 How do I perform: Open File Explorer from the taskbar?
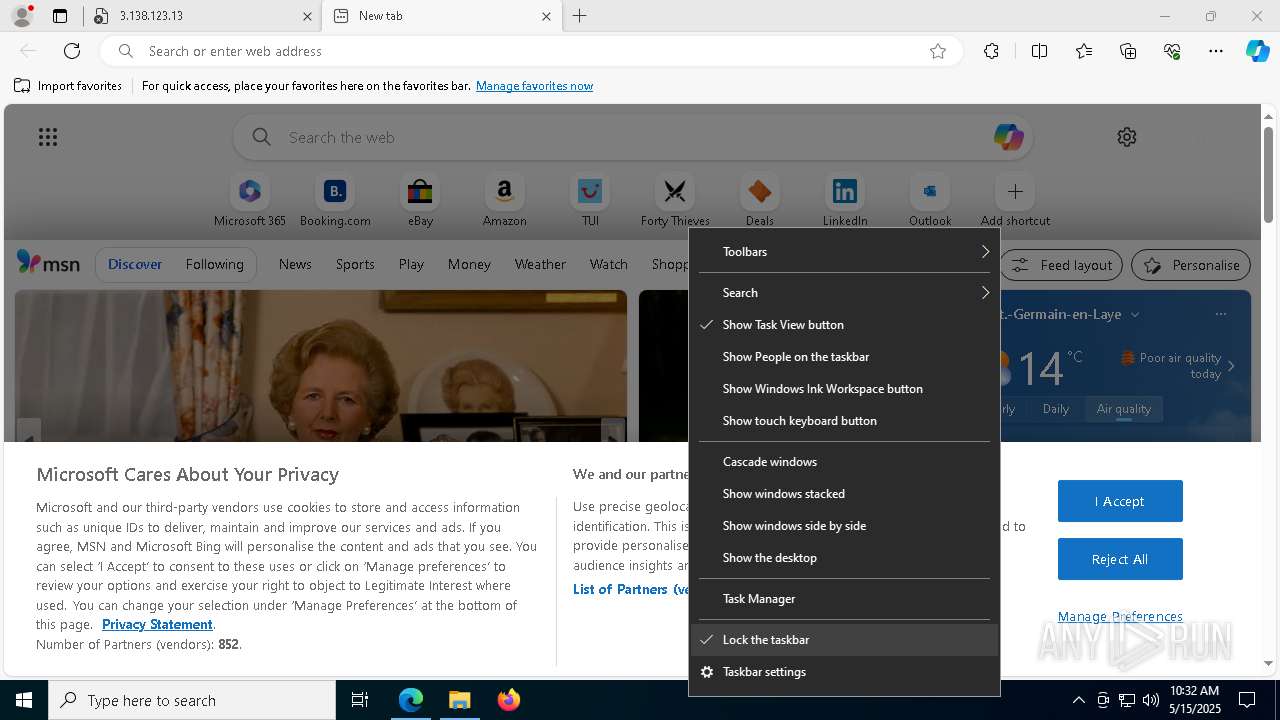(x=459, y=700)
